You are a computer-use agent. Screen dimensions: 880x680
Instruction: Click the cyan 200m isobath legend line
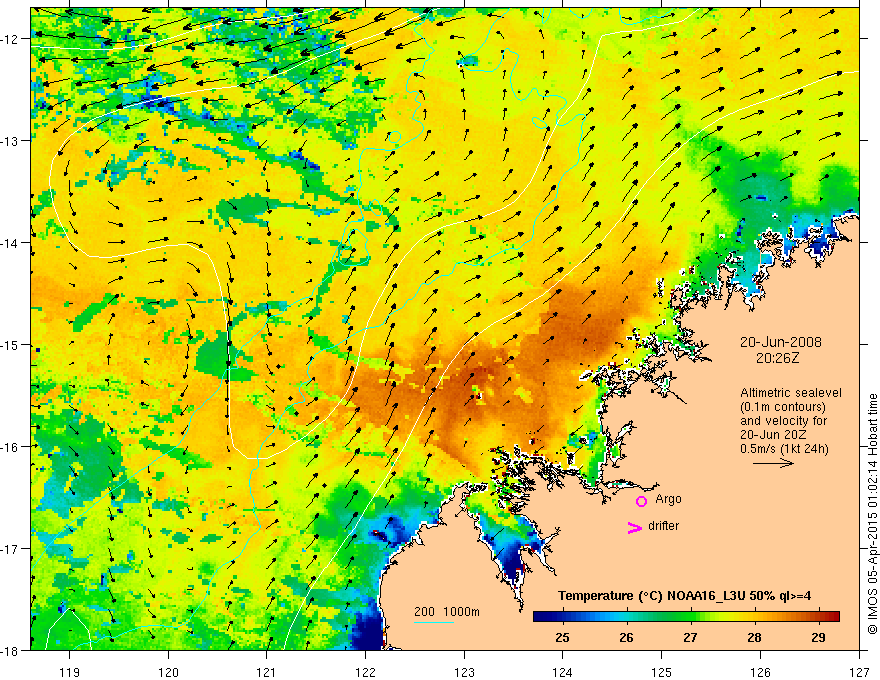(433, 622)
